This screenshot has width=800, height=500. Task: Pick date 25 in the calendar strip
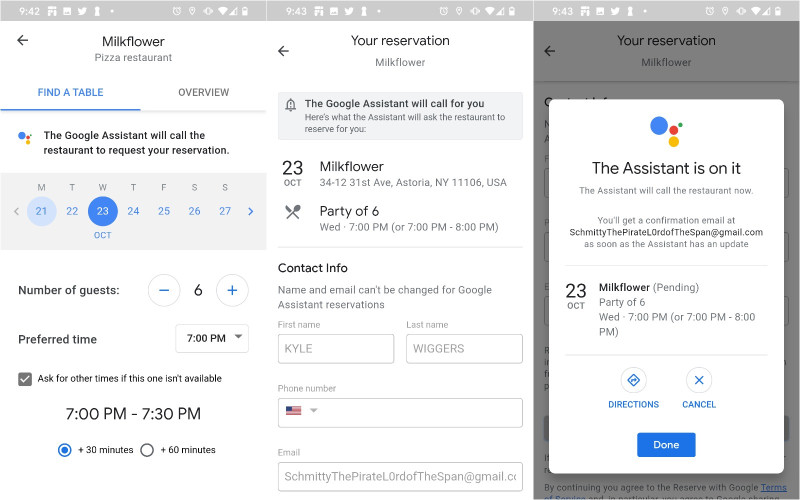pos(164,211)
